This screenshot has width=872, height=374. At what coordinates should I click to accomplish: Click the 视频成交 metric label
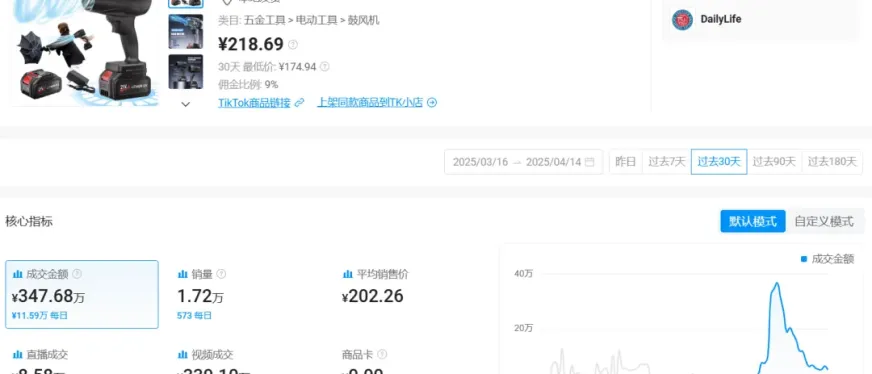[212, 355]
